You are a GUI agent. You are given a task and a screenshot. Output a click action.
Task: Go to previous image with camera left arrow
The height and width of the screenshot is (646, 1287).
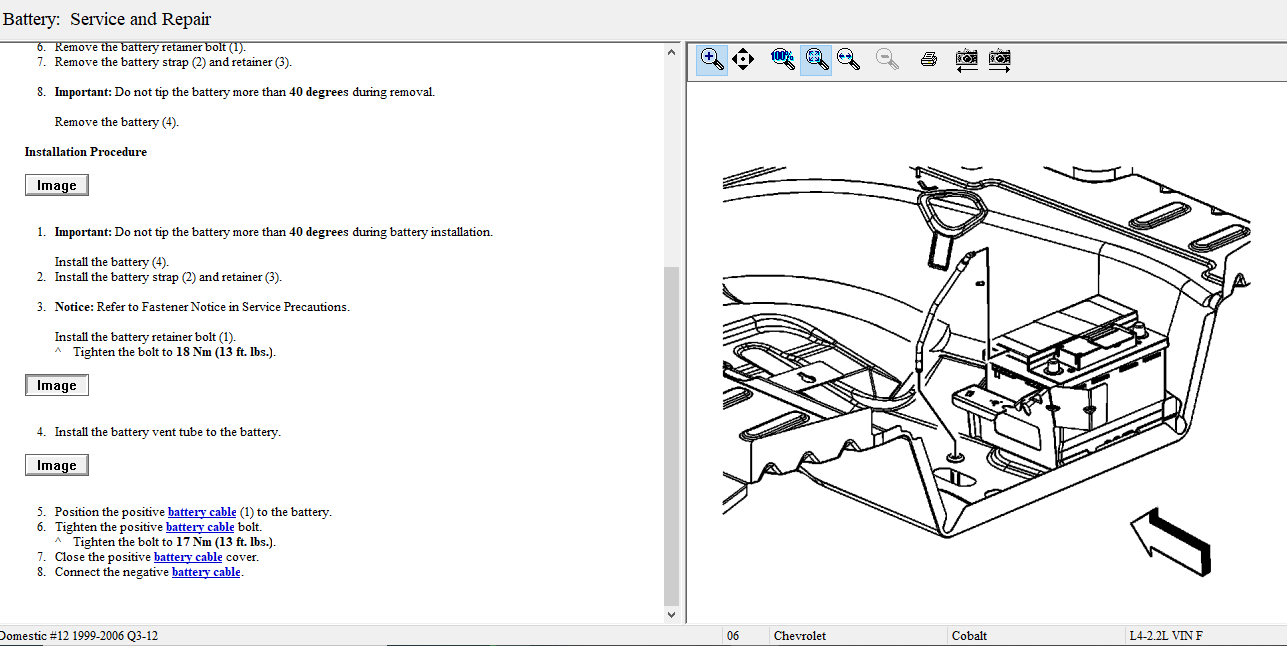pyautogui.click(x=966, y=59)
